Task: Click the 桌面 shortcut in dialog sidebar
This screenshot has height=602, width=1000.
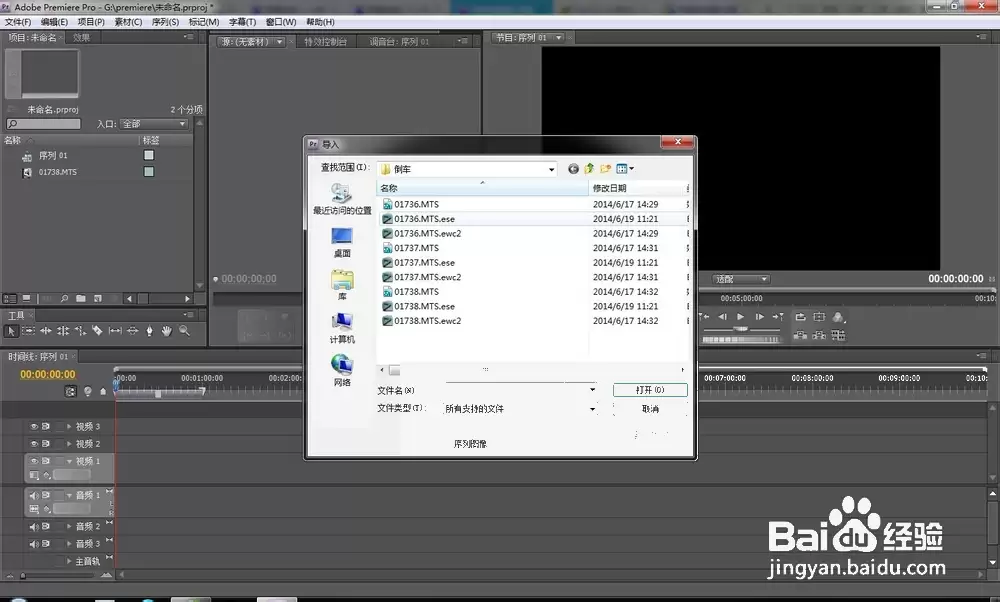Action: tap(342, 242)
